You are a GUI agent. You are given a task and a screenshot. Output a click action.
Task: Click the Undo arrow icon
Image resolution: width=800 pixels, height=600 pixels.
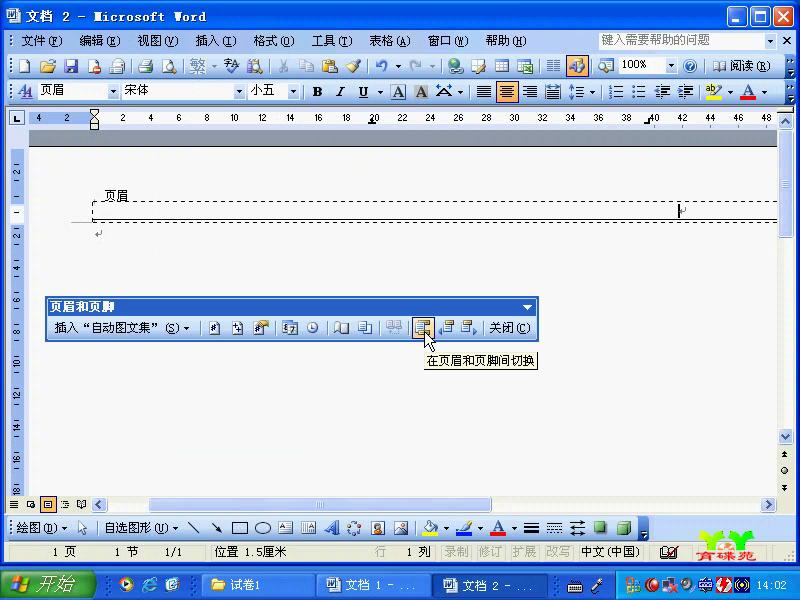pyautogui.click(x=382, y=66)
